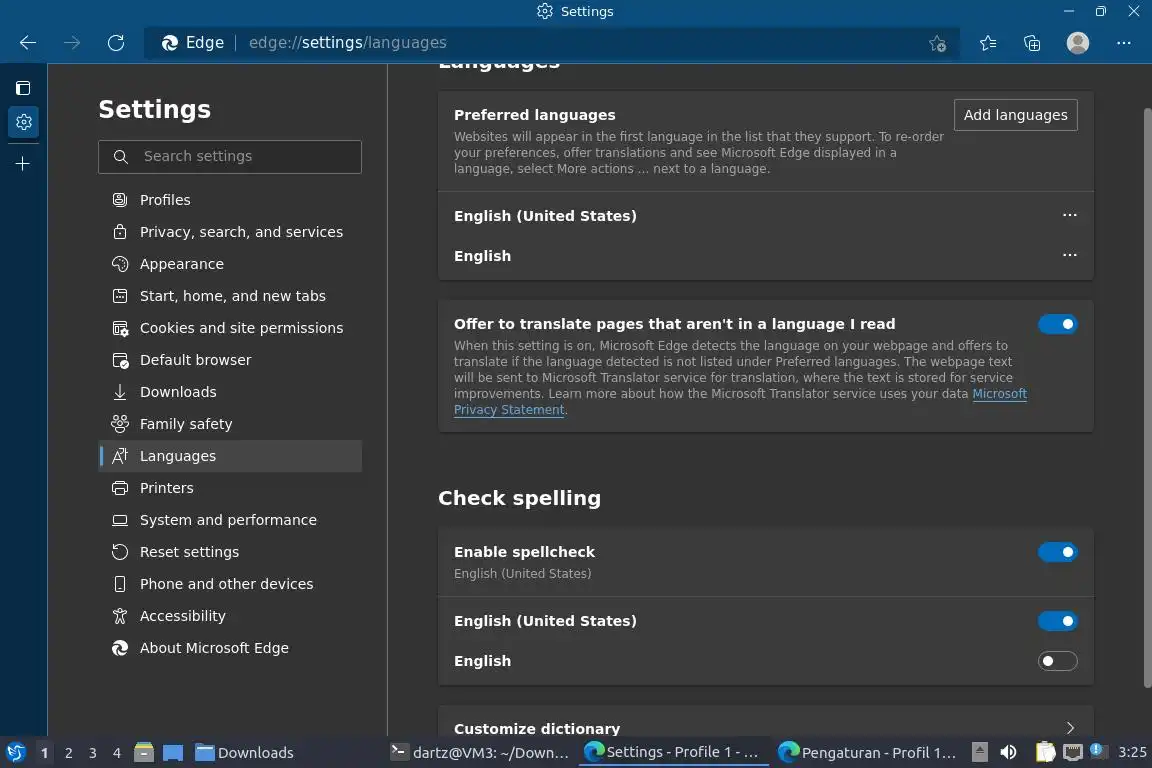Open a new tab with the plus icon
1152x768 pixels.
tap(23, 163)
